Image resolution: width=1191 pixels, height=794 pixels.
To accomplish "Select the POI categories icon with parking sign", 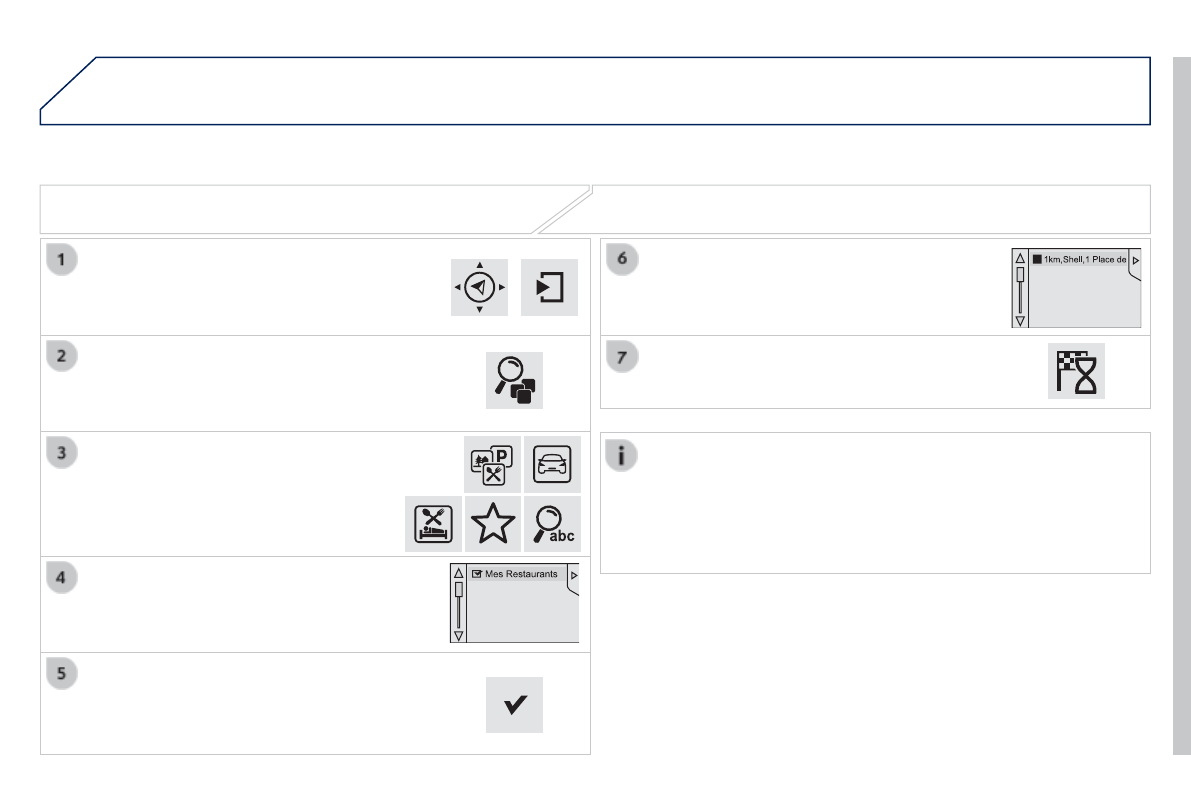I will [x=492, y=462].
